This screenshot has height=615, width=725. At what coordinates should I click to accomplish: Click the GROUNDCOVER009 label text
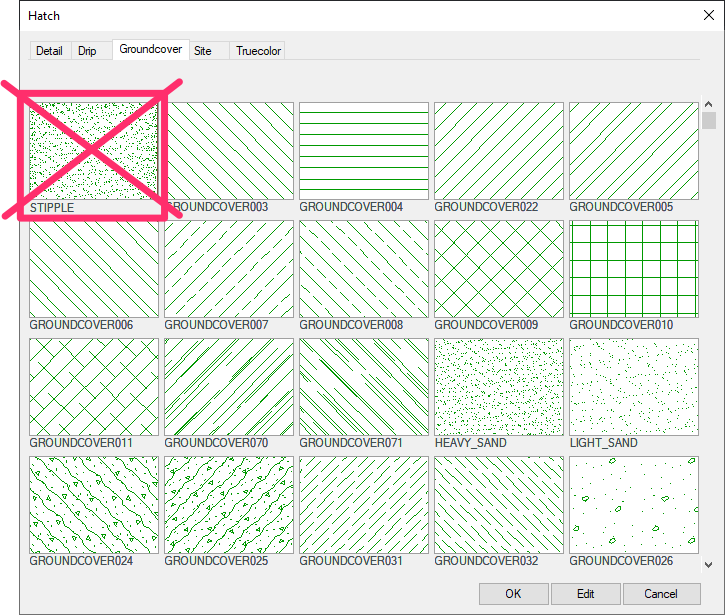click(x=486, y=325)
